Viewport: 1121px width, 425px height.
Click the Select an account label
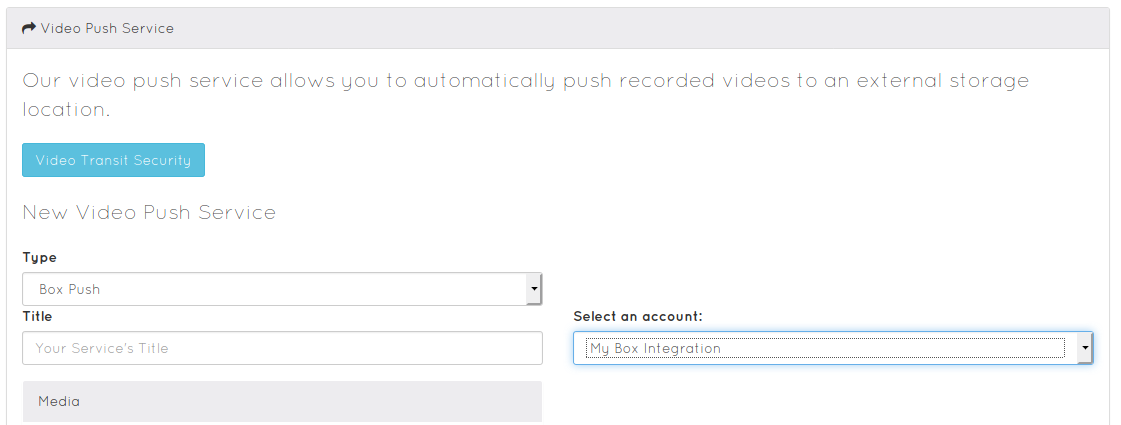point(638,316)
